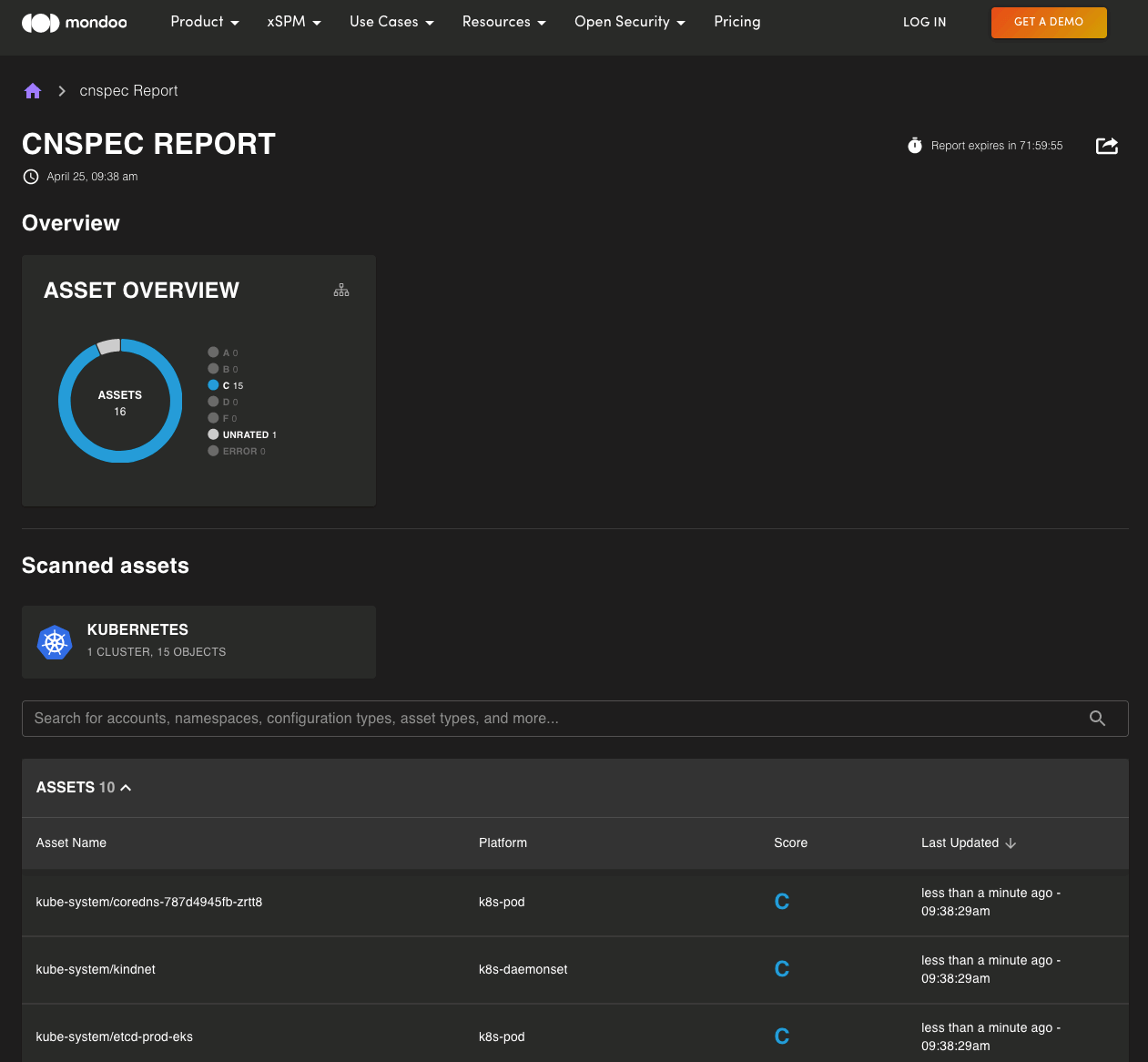
Task: Click the clock icon beside the report date
Action: [30, 176]
